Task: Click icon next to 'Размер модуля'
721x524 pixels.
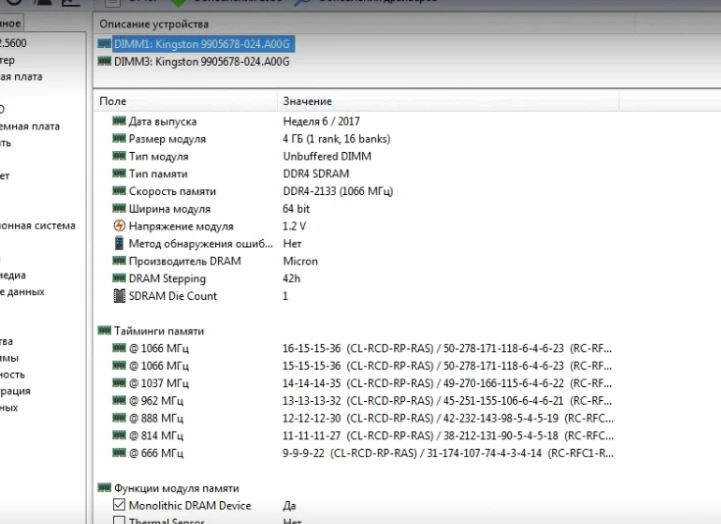Action: click(x=119, y=138)
